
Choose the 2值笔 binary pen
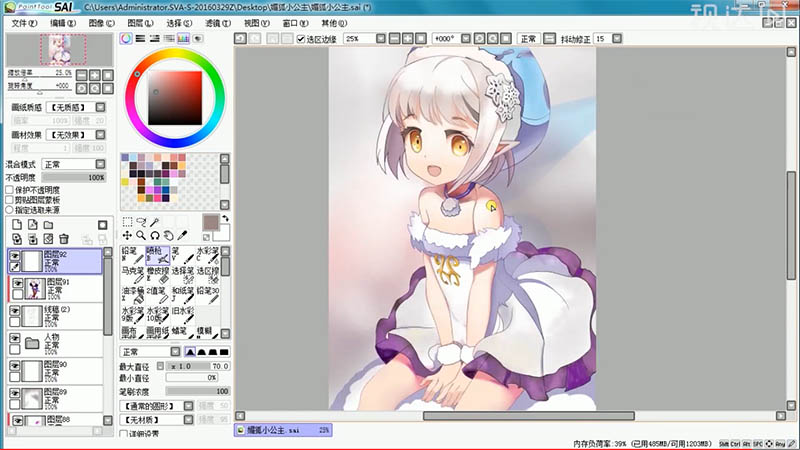(158, 294)
